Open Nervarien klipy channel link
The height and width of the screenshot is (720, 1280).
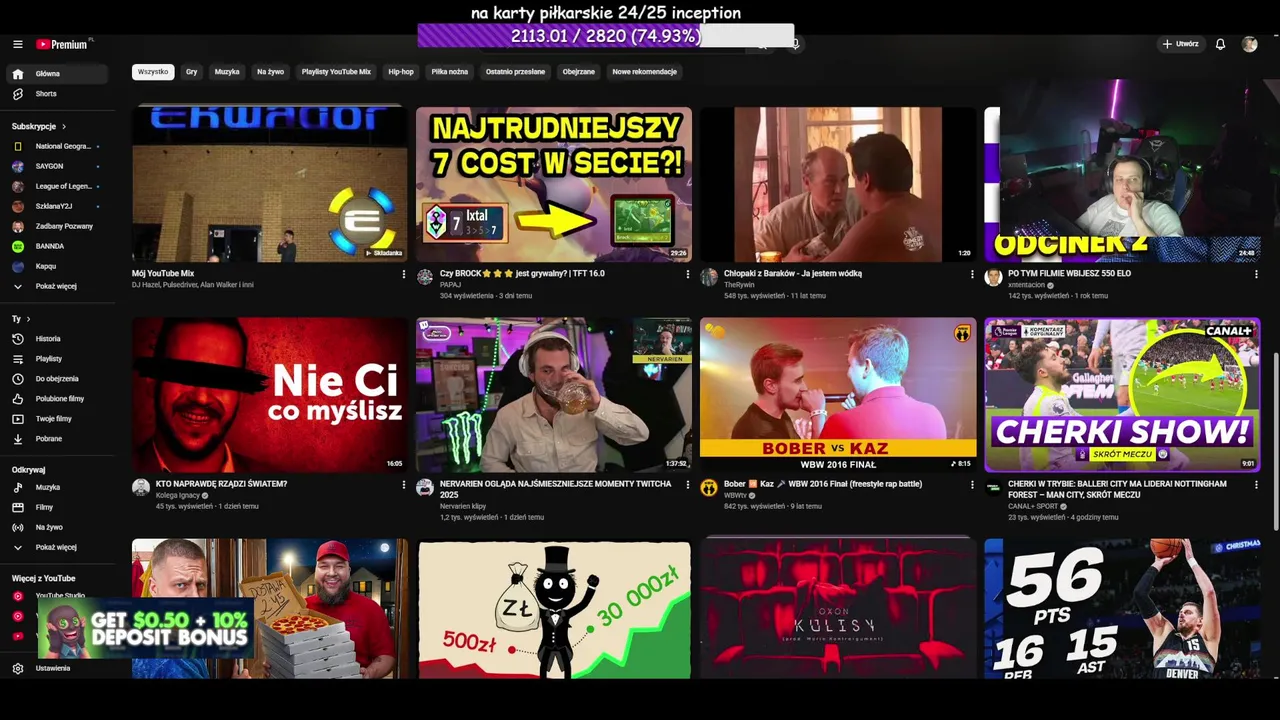click(x=463, y=507)
